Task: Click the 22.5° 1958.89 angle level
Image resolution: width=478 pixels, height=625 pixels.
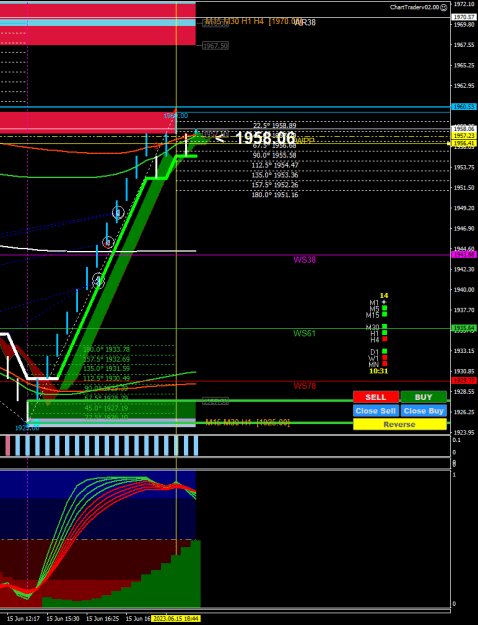Action: [275, 126]
